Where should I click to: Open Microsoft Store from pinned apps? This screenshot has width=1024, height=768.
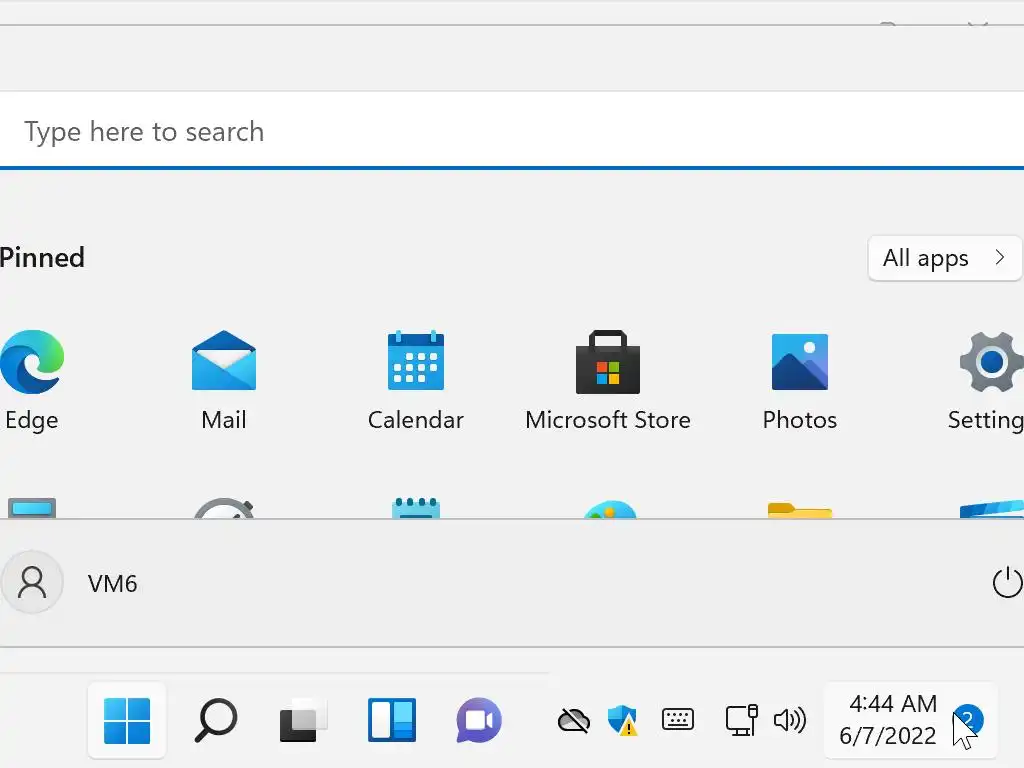607,380
